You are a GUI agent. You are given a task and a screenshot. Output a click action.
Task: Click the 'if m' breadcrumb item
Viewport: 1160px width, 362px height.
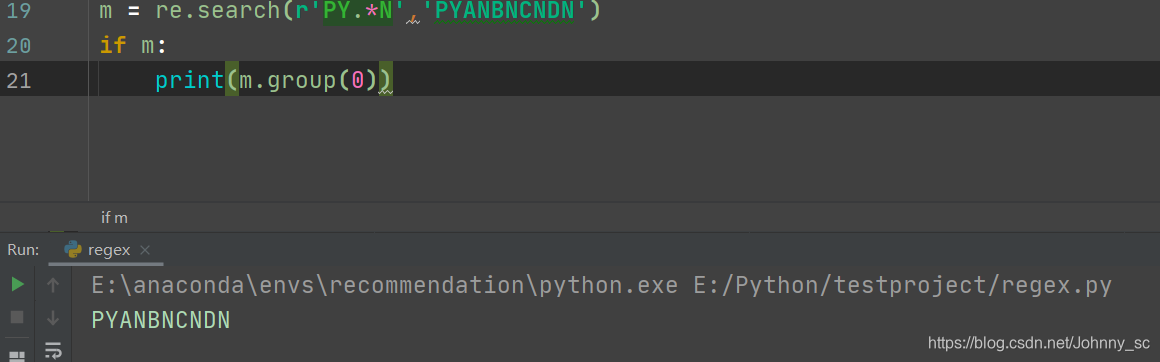[114, 218]
